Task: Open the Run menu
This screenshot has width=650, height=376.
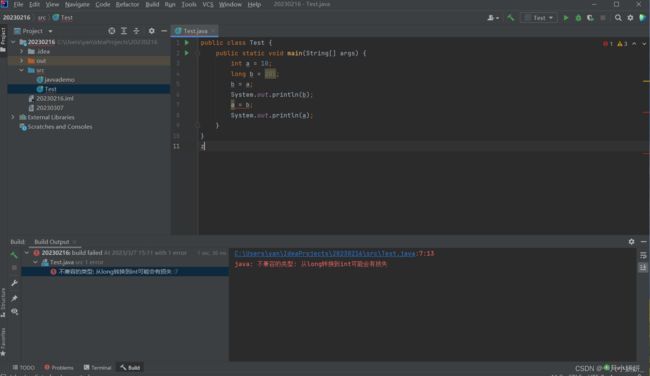Action: 170,4
